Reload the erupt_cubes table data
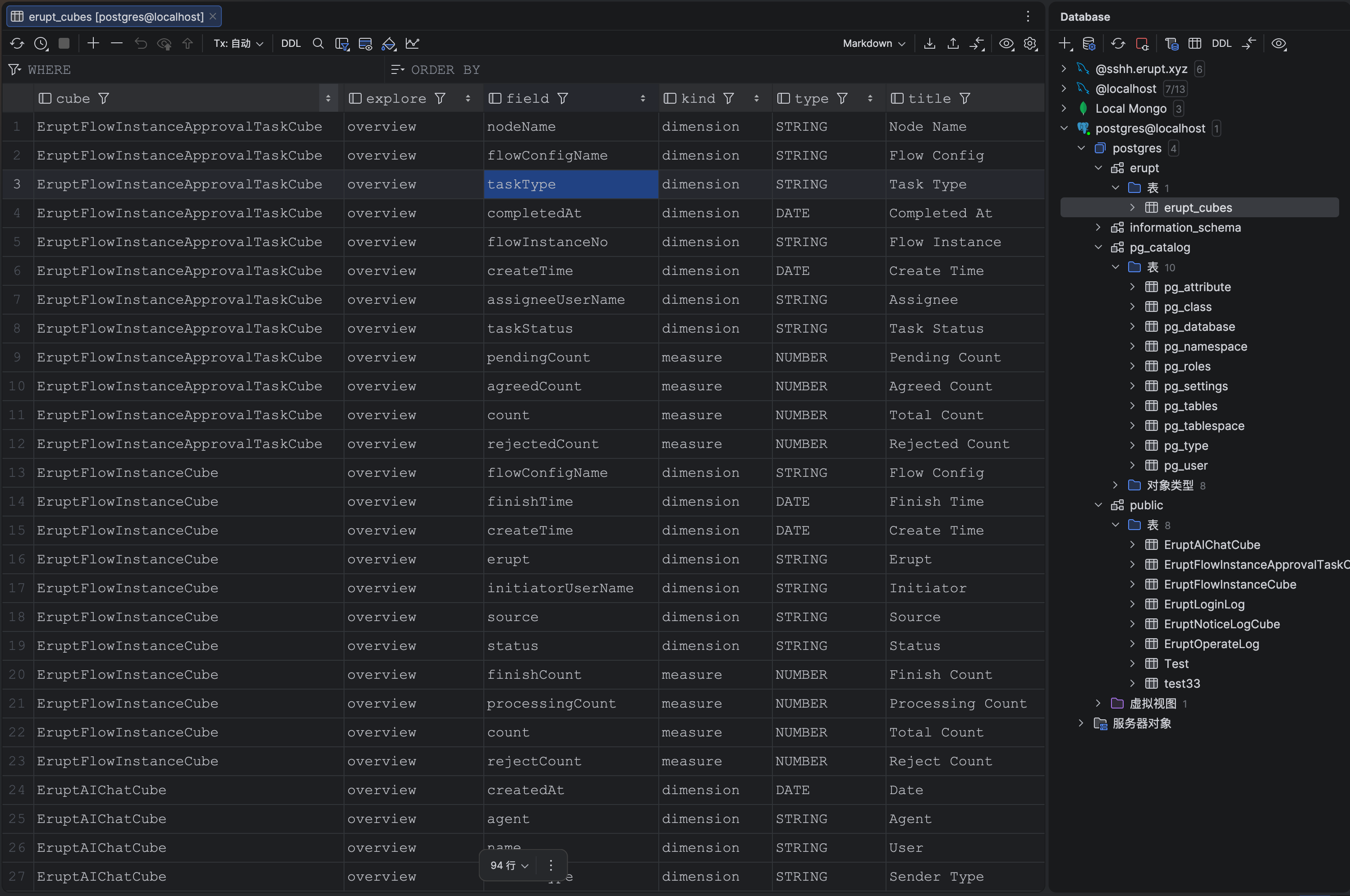 click(x=17, y=43)
